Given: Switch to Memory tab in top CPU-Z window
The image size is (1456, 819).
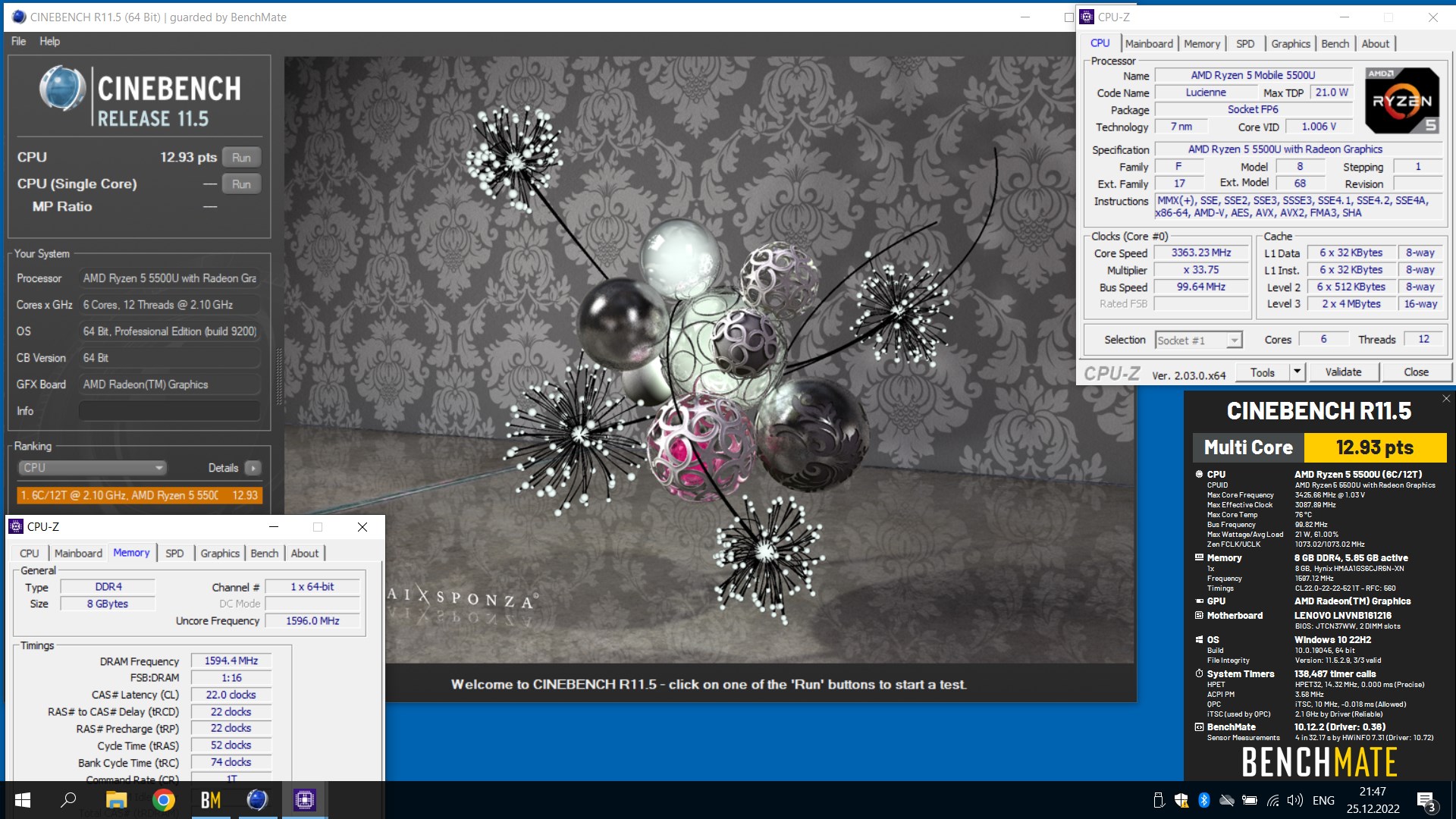Looking at the screenshot, I should (x=1202, y=44).
